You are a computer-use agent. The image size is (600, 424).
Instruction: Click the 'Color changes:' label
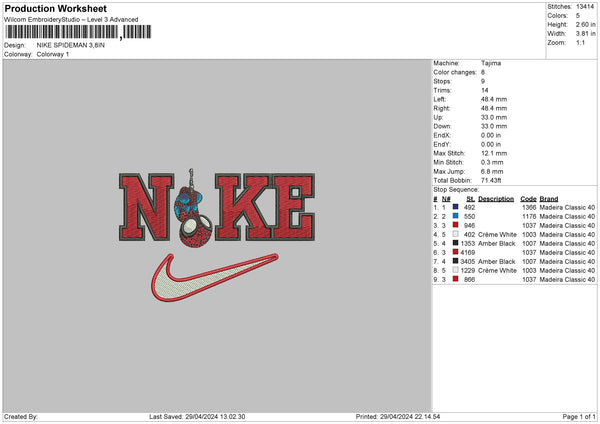(x=455, y=72)
